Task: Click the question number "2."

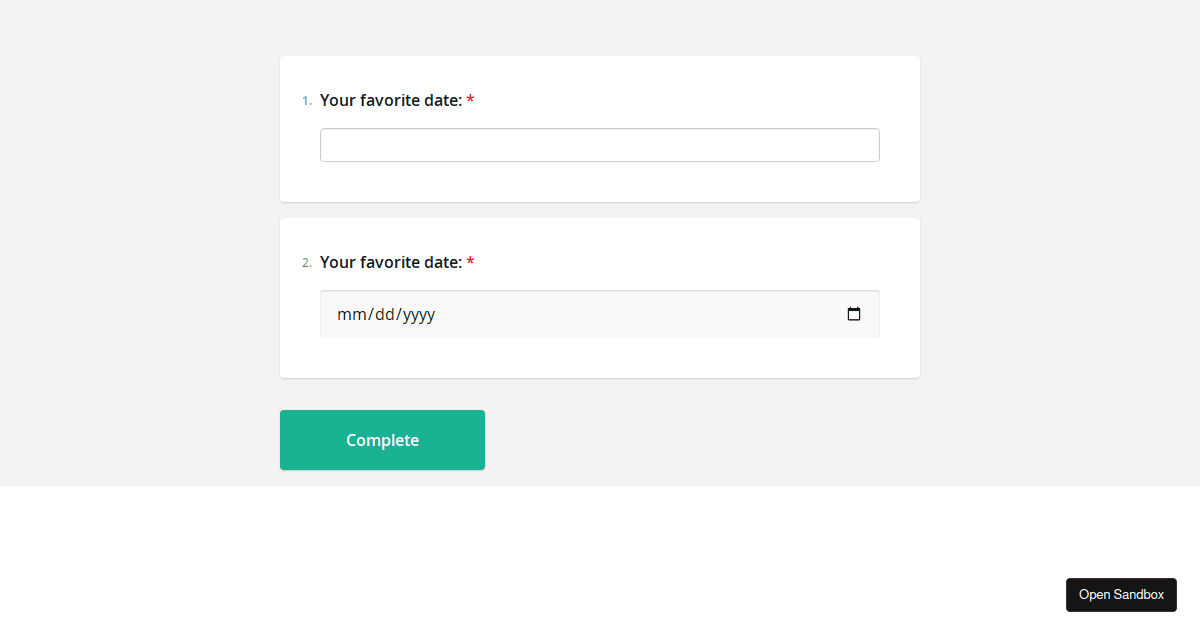Action: [x=307, y=263]
